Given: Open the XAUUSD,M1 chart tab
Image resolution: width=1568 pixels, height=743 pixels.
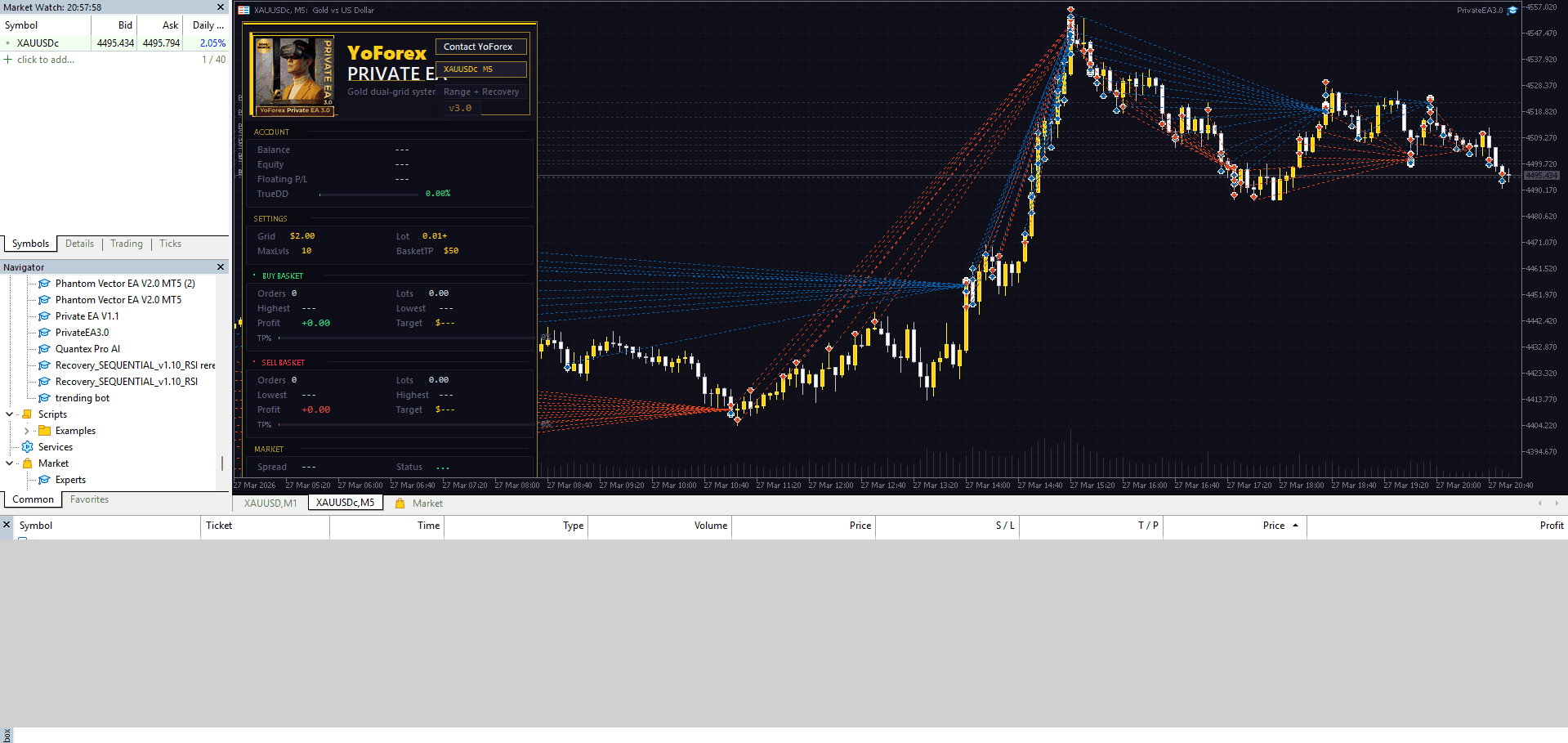Looking at the screenshot, I should pyautogui.click(x=270, y=504).
